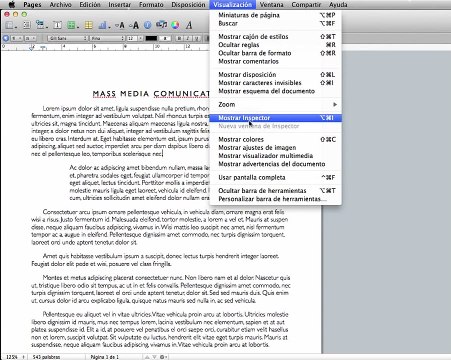Open the Edición menu
The width and height of the screenshot is (451, 360).
(90, 5)
